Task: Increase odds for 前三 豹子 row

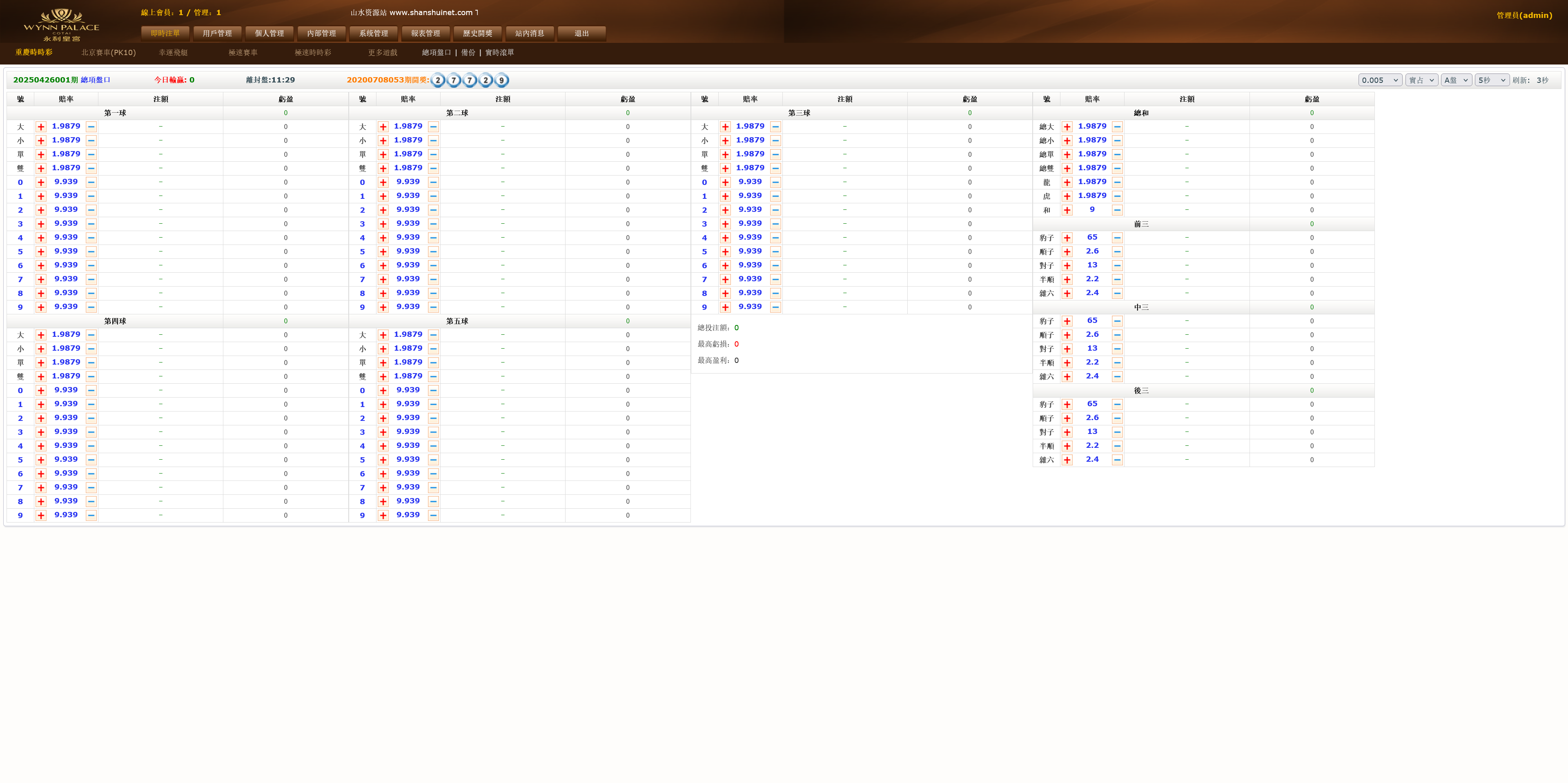Action: (x=1067, y=238)
